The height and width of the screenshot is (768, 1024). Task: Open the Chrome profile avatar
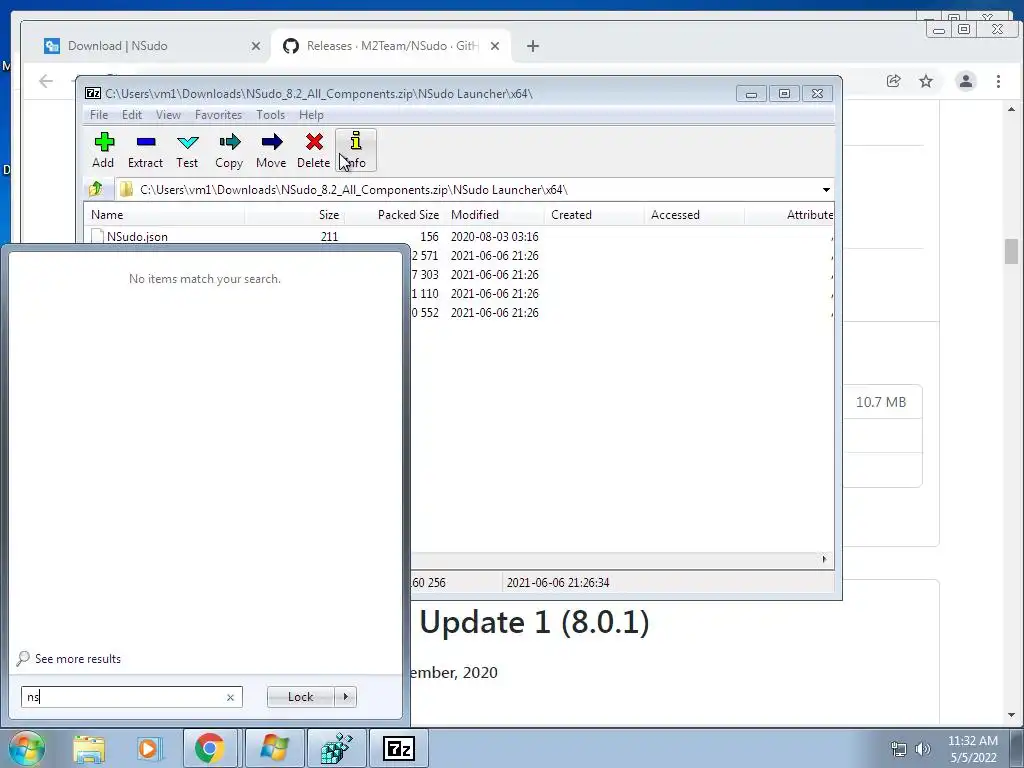966,81
